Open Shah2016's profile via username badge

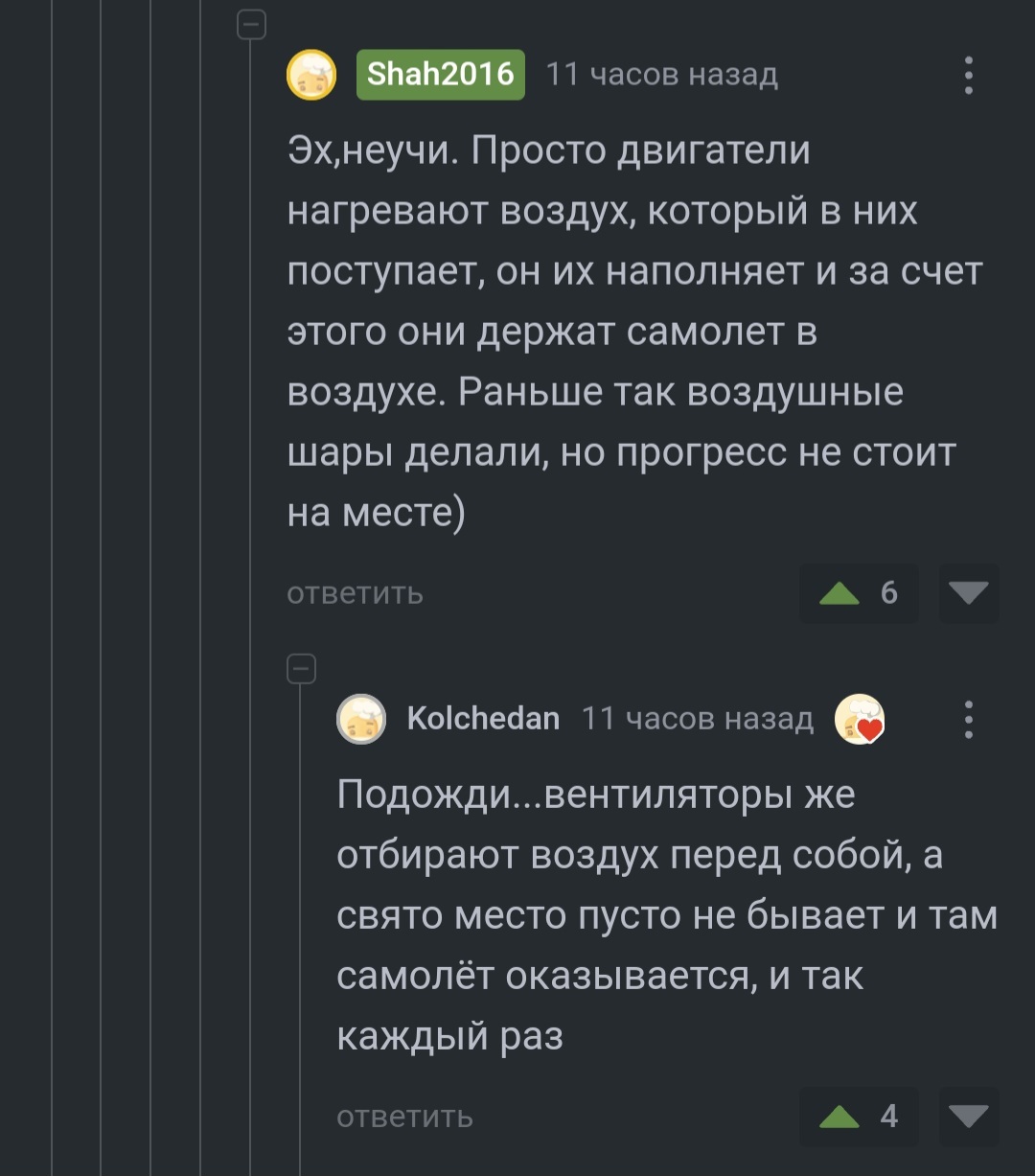441,75
